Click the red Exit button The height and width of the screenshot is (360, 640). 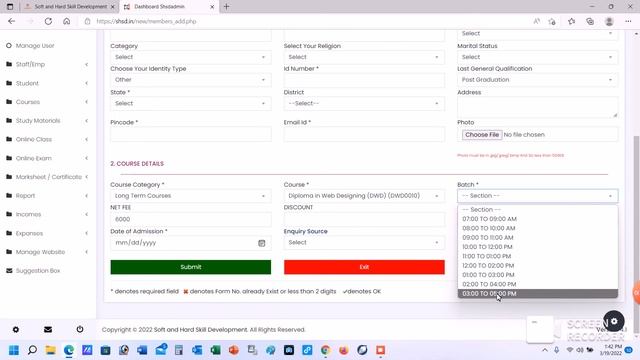coord(364,267)
